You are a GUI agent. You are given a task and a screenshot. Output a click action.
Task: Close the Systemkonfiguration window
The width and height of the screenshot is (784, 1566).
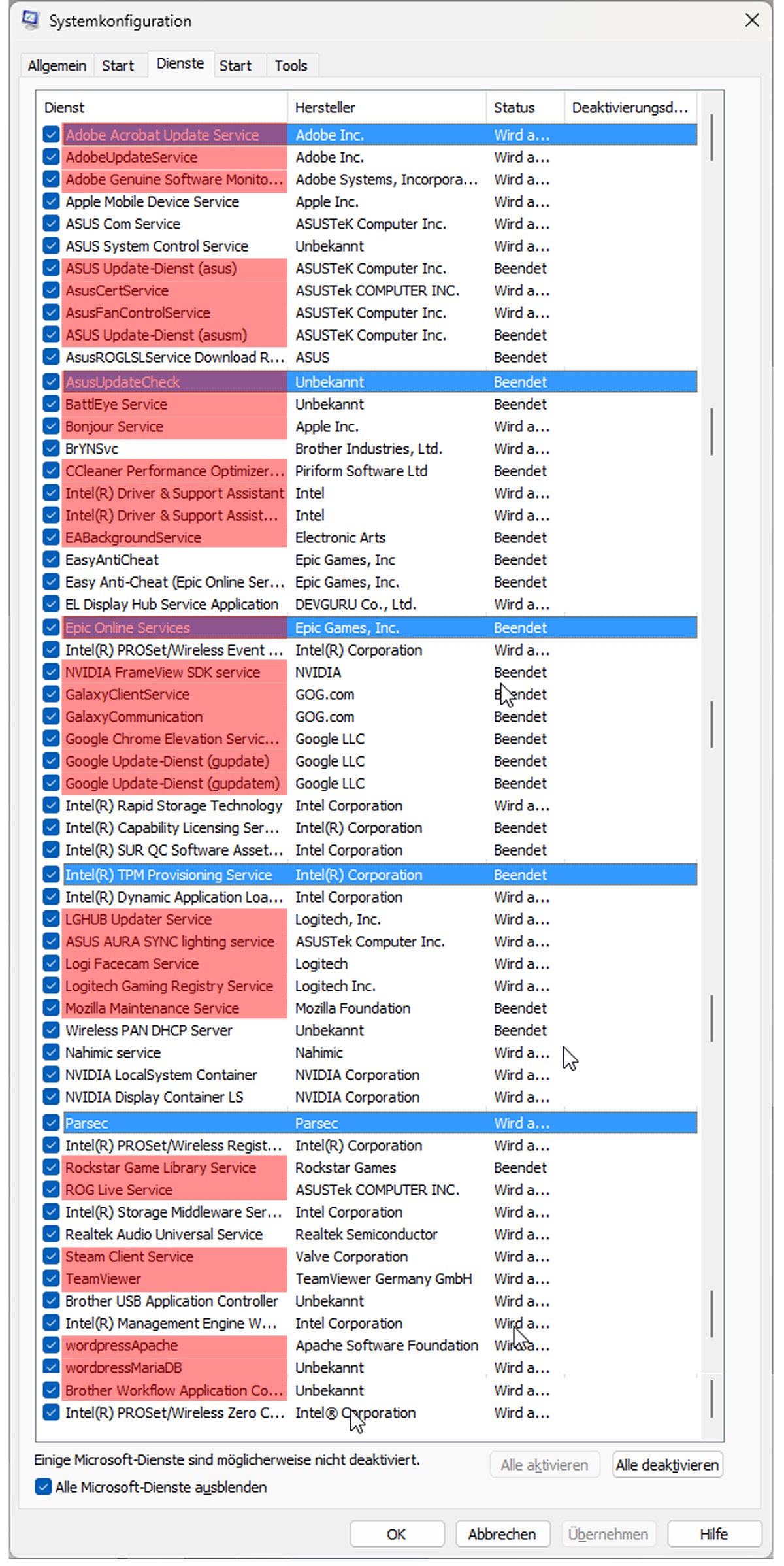753,21
